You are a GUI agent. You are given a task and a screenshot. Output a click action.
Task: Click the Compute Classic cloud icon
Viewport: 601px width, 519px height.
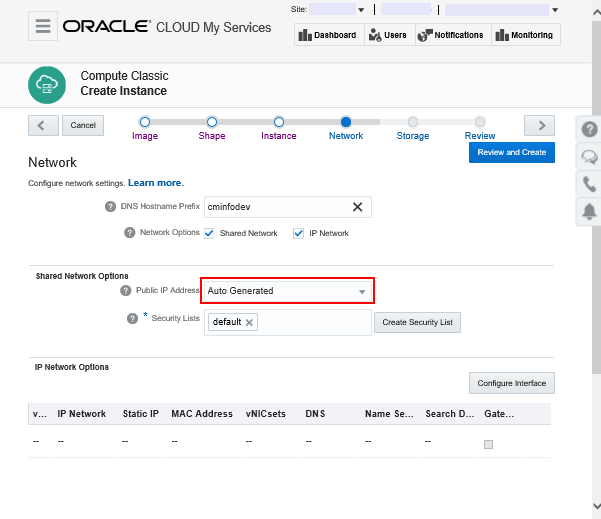[x=47, y=85]
